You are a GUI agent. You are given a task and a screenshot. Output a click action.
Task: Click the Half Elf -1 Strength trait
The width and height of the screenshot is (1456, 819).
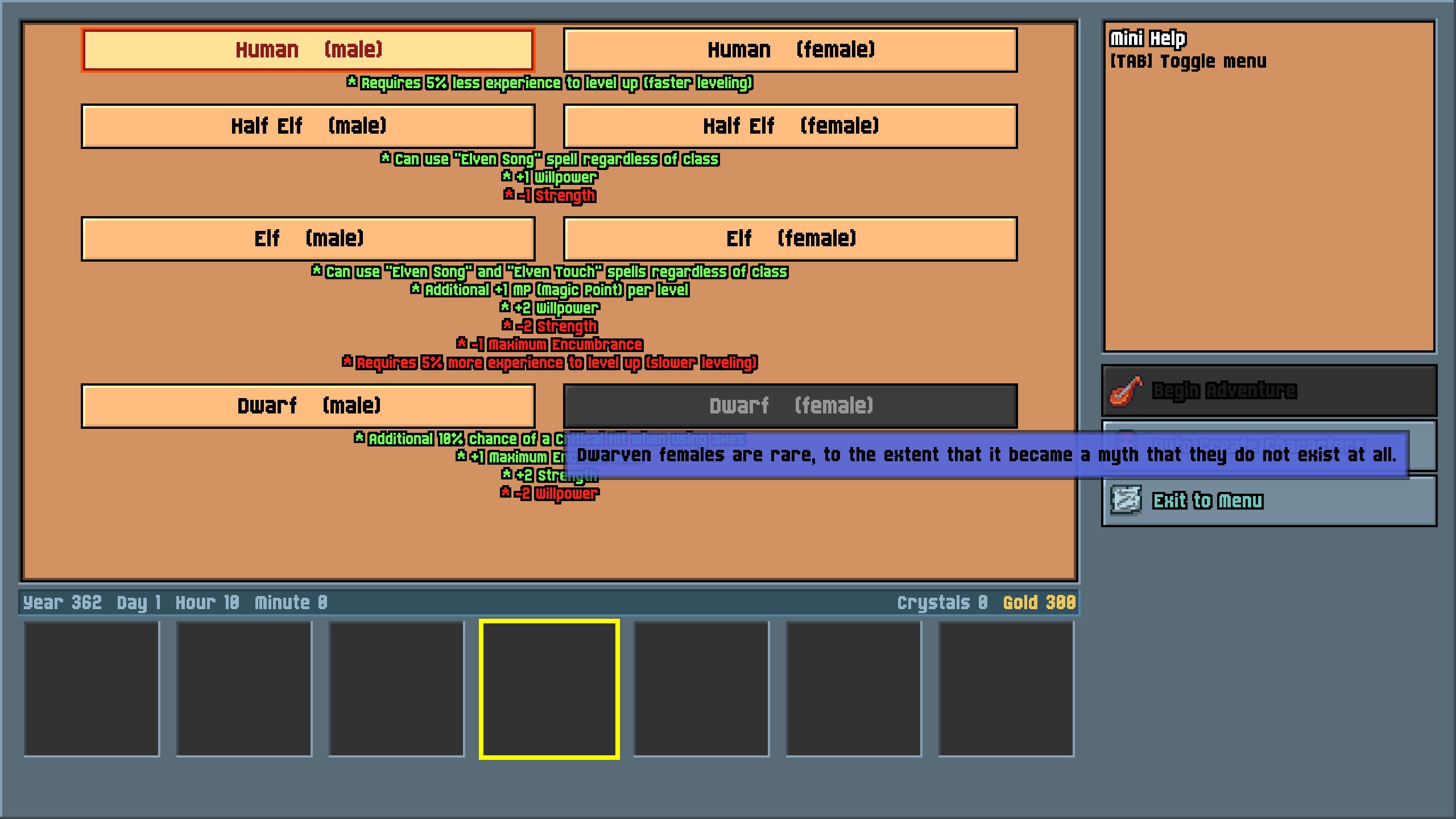549,196
